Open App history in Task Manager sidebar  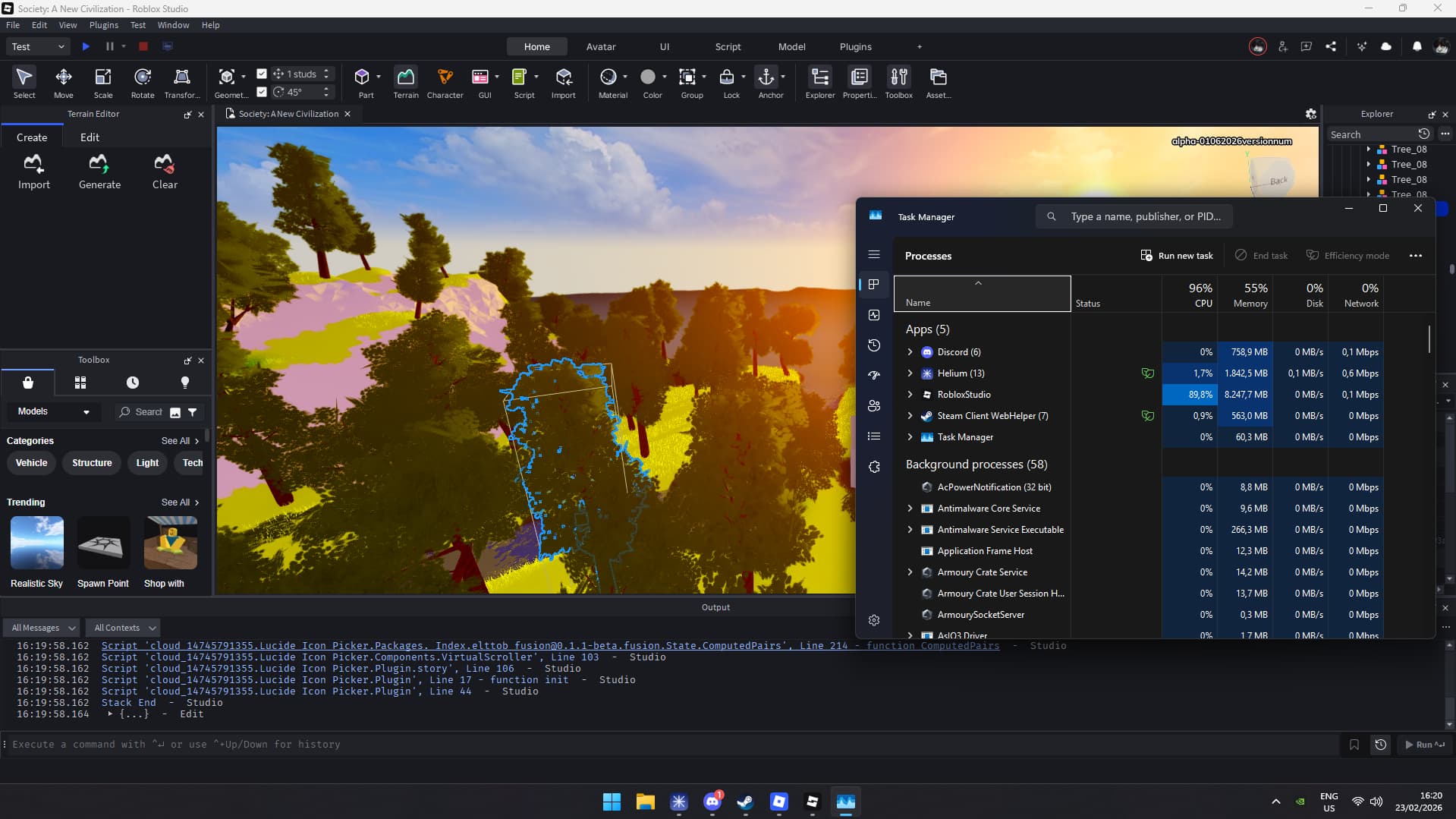click(874, 345)
